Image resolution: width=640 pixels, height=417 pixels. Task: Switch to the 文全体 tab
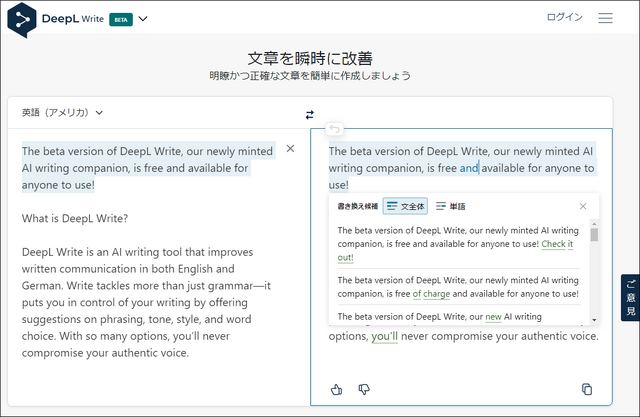(406, 206)
